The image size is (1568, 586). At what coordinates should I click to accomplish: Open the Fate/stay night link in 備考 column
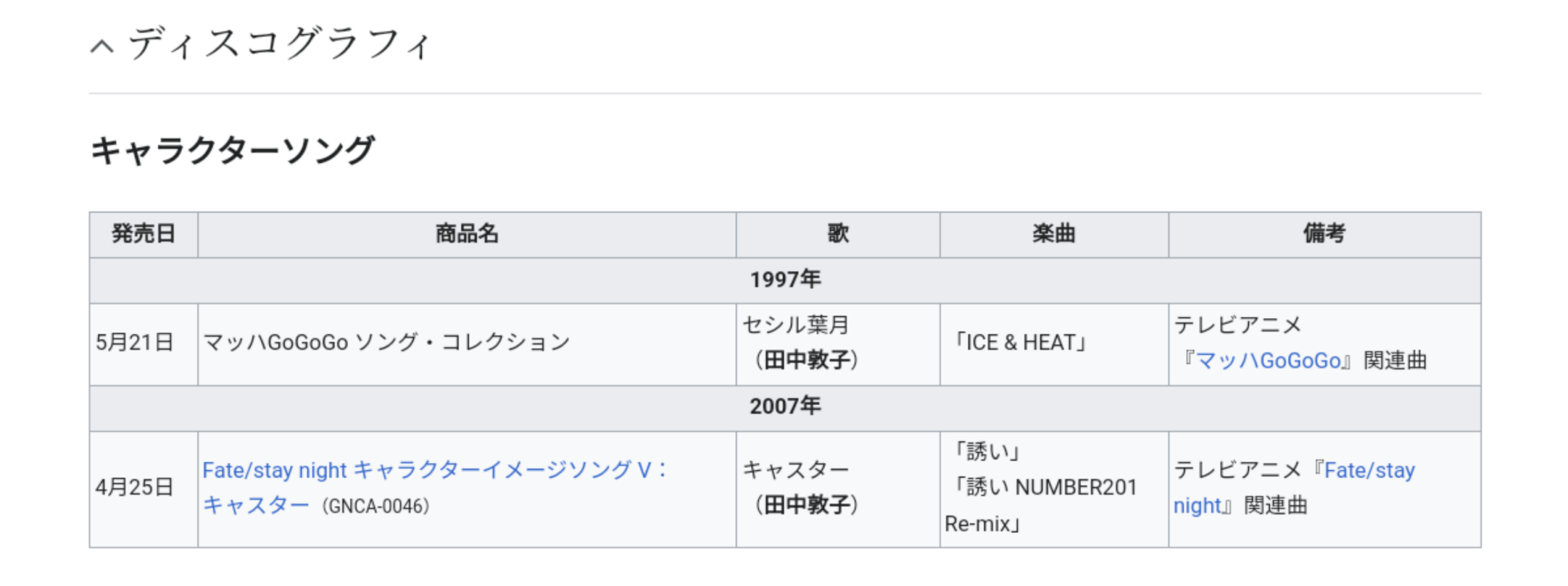pyautogui.click(x=1294, y=487)
